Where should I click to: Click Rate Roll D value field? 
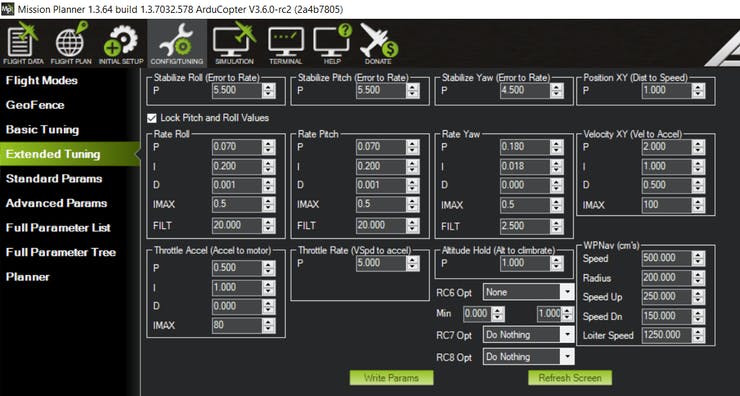pos(237,185)
